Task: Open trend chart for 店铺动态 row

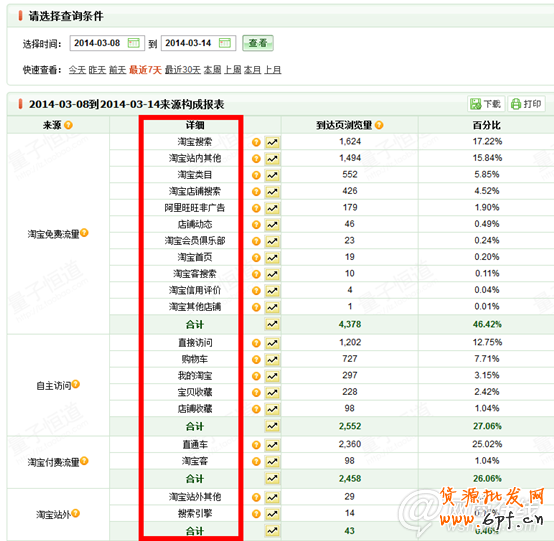Action: coord(272,224)
